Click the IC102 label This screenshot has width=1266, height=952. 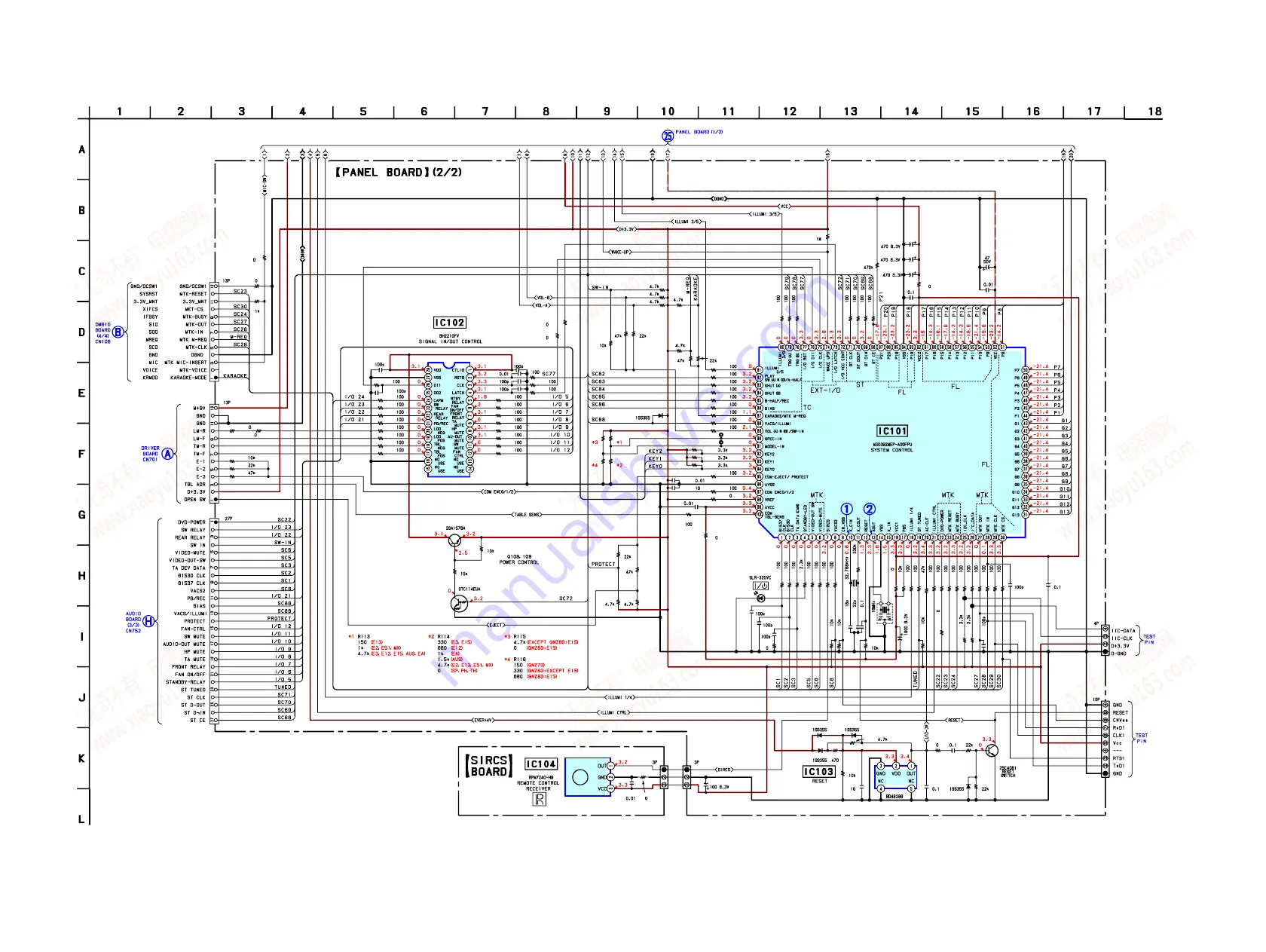pyautogui.click(x=449, y=323)
